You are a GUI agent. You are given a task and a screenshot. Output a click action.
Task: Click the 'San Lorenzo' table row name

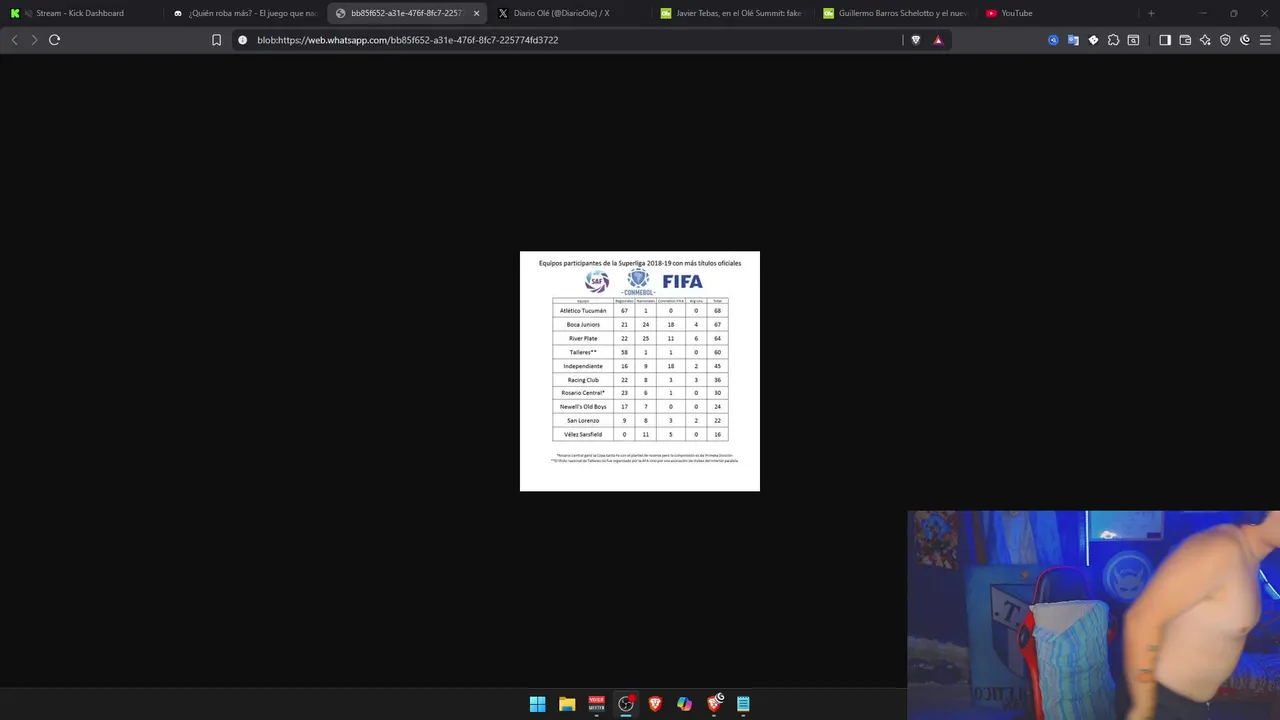[x=583, y=421]
